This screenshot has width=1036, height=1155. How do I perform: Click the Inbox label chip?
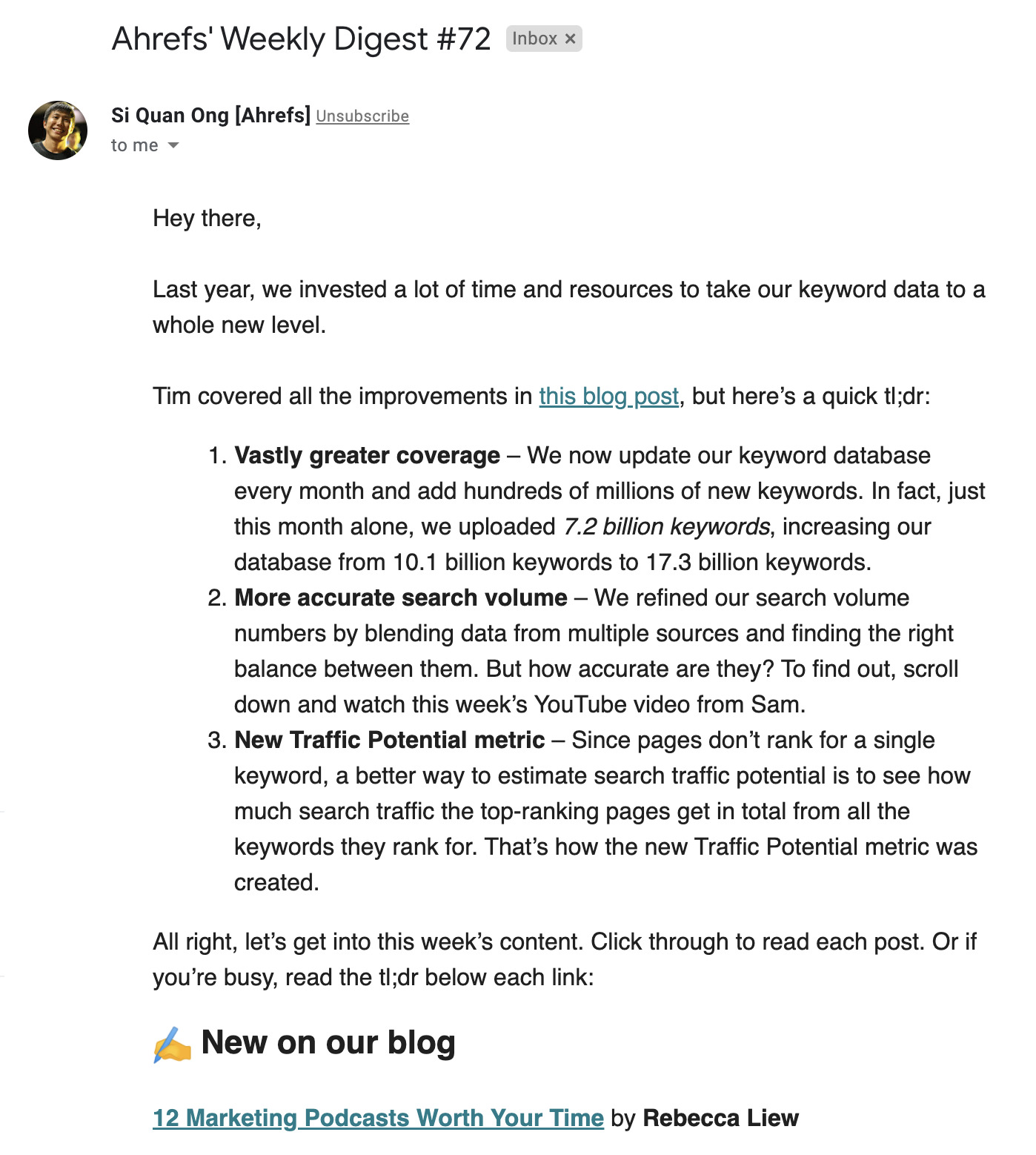click(537, 39)
